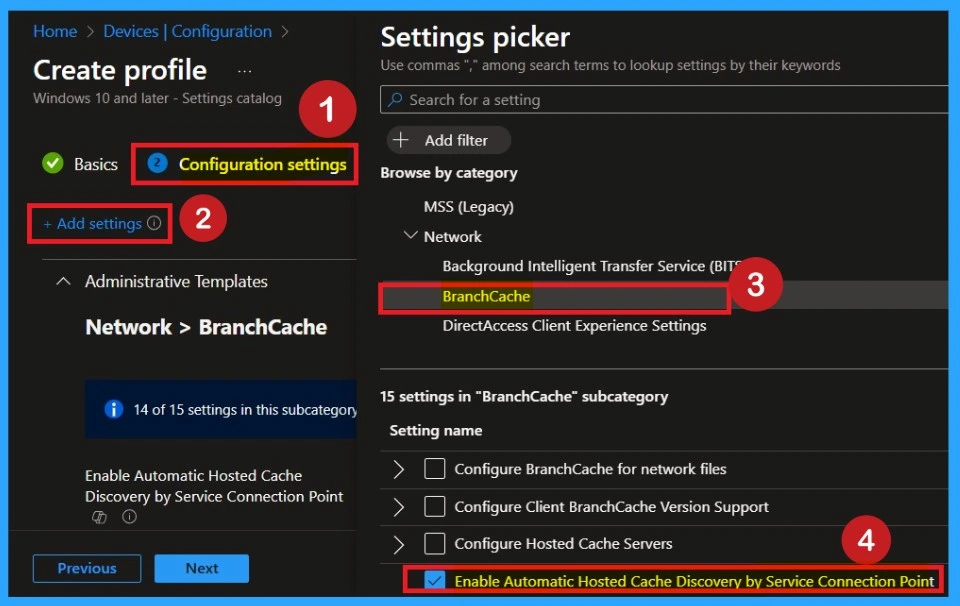Switch to the Basics step tab
Image resolution: width=960 pixels, height=606 pixels.
[x=95, y=165]
